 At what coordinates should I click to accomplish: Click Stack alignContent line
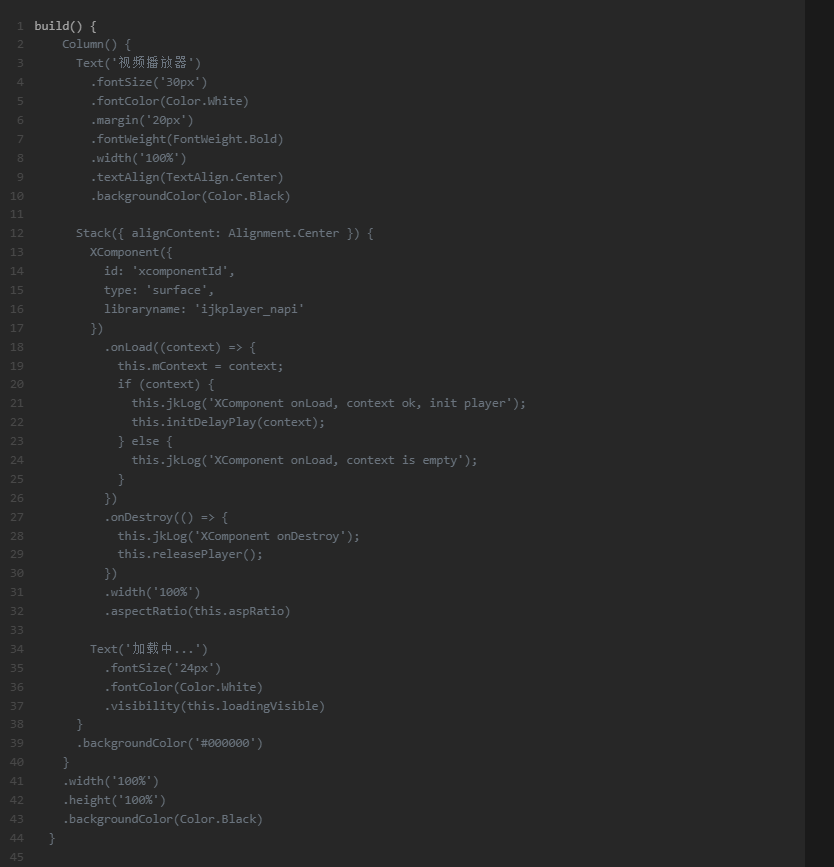click(225, 233)
